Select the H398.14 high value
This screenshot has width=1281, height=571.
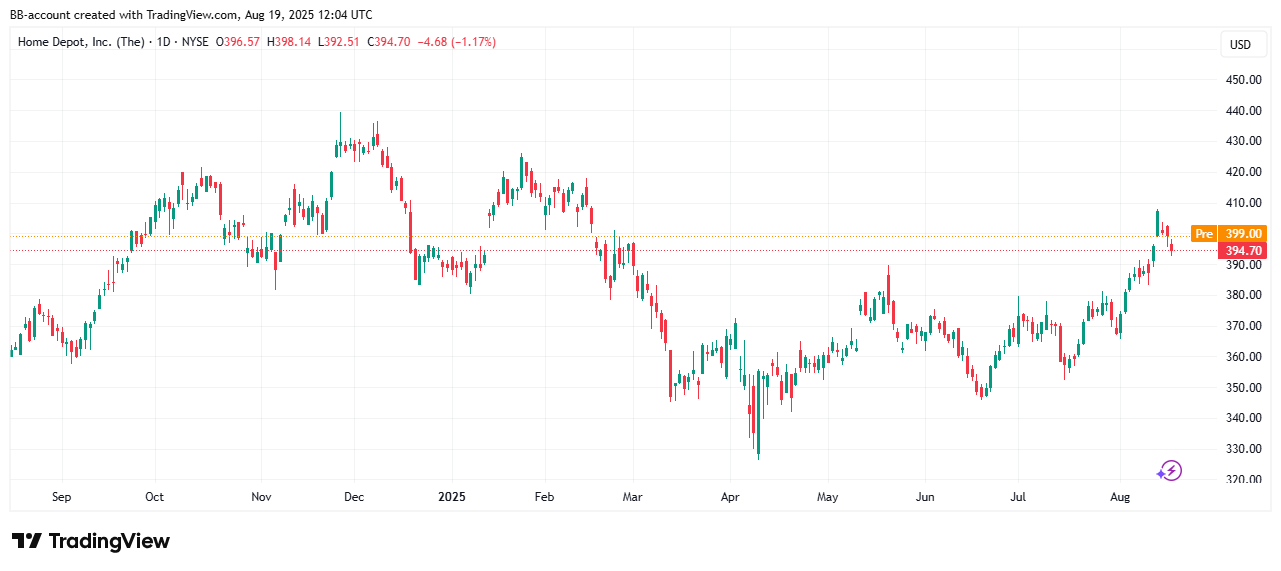pyautogui.click(x=289, y=42)
